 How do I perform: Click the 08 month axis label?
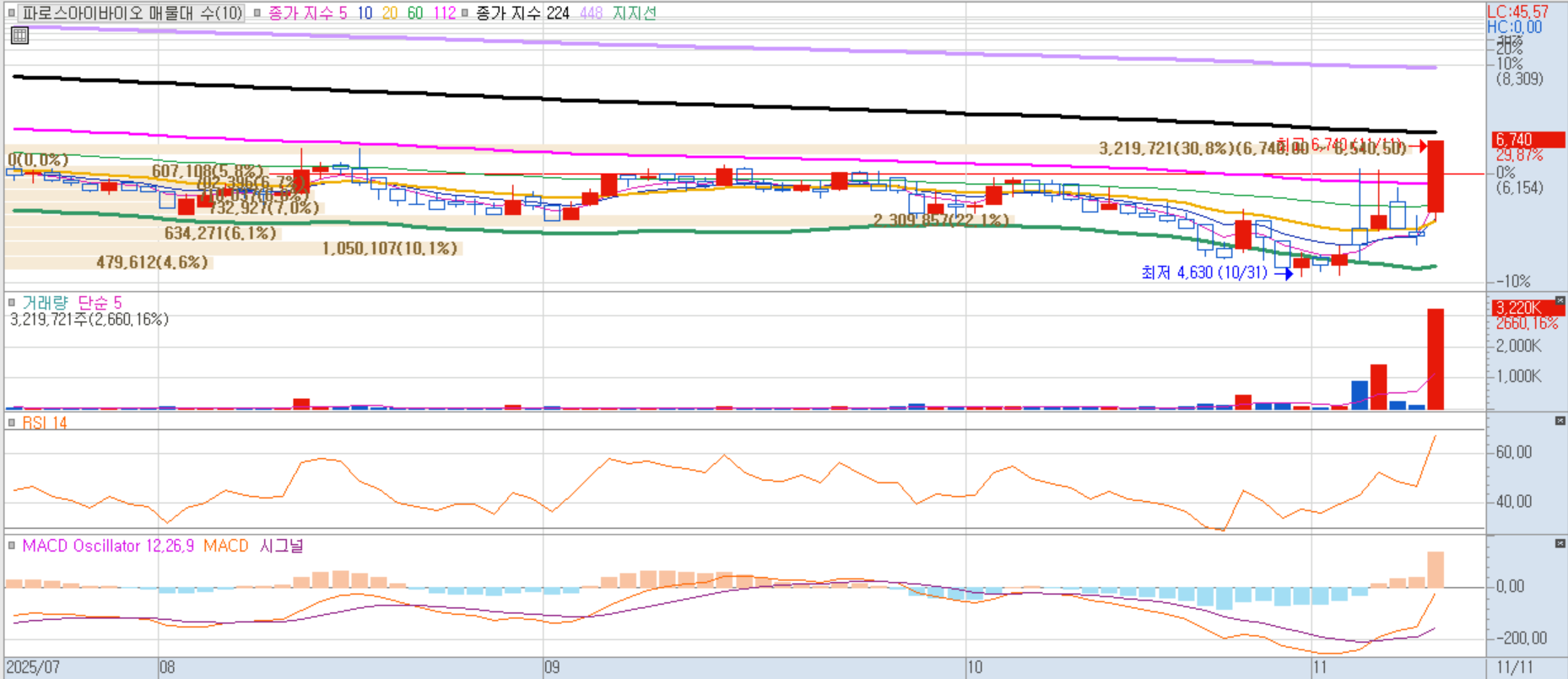[x=167, y=667]
